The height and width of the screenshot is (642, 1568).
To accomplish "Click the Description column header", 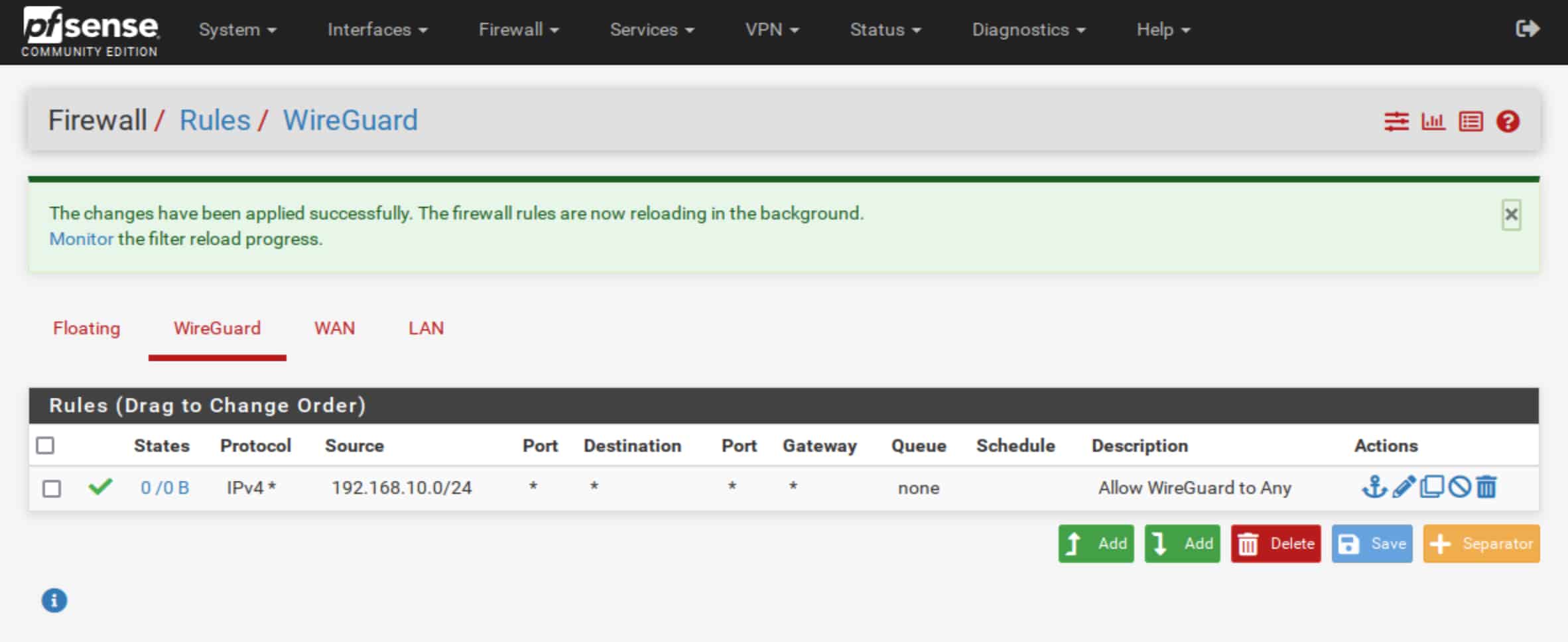I will (1140, 446).
